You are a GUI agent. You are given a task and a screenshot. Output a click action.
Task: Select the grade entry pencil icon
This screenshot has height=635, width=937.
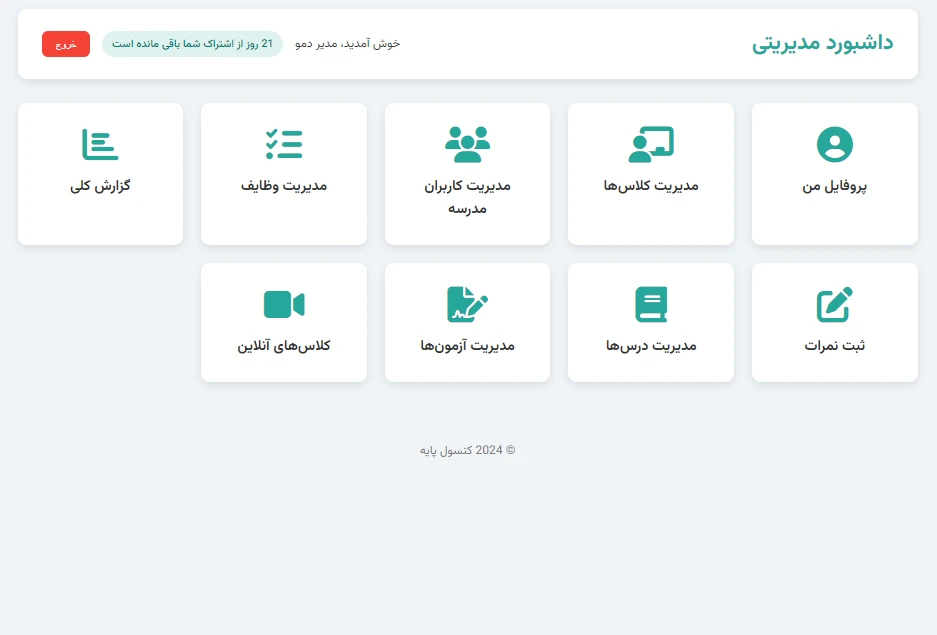(x=834, y=304)
